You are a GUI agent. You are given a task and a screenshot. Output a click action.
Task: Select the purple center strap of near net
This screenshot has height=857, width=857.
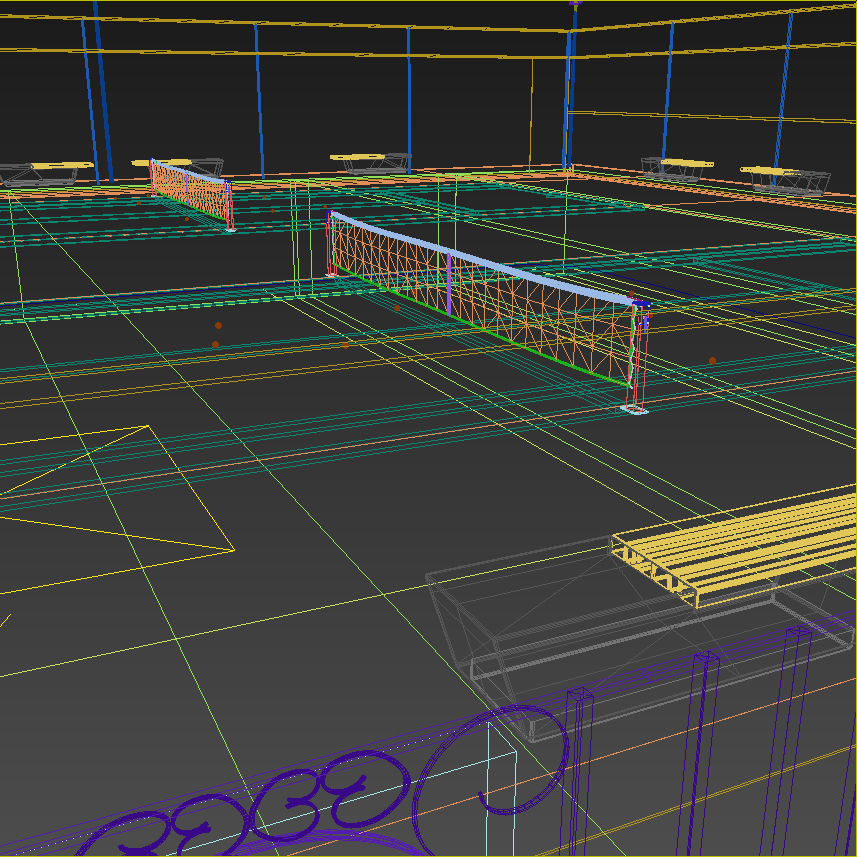pos(449,284)
